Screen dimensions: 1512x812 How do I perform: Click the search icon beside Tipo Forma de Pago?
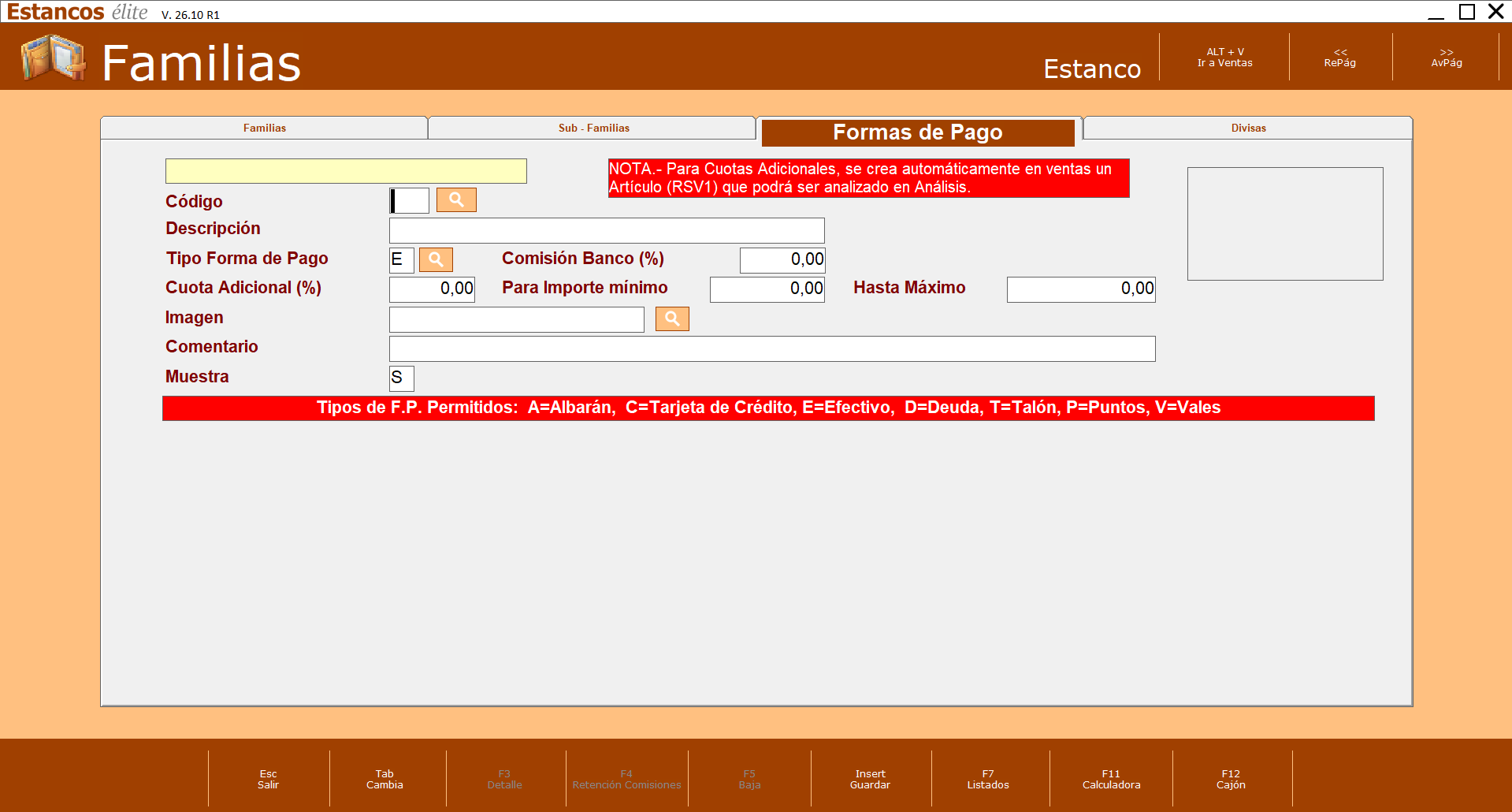pyautogui.click(x=436, y=259)
